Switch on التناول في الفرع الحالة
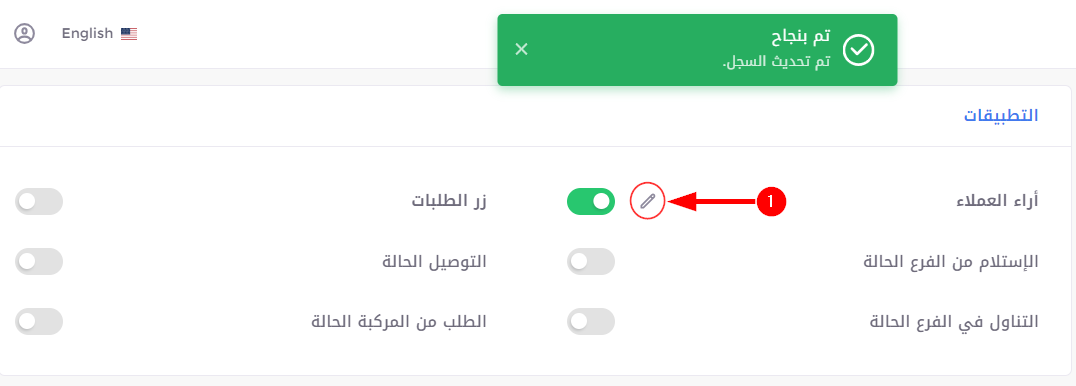 click(x=591, y=321)
